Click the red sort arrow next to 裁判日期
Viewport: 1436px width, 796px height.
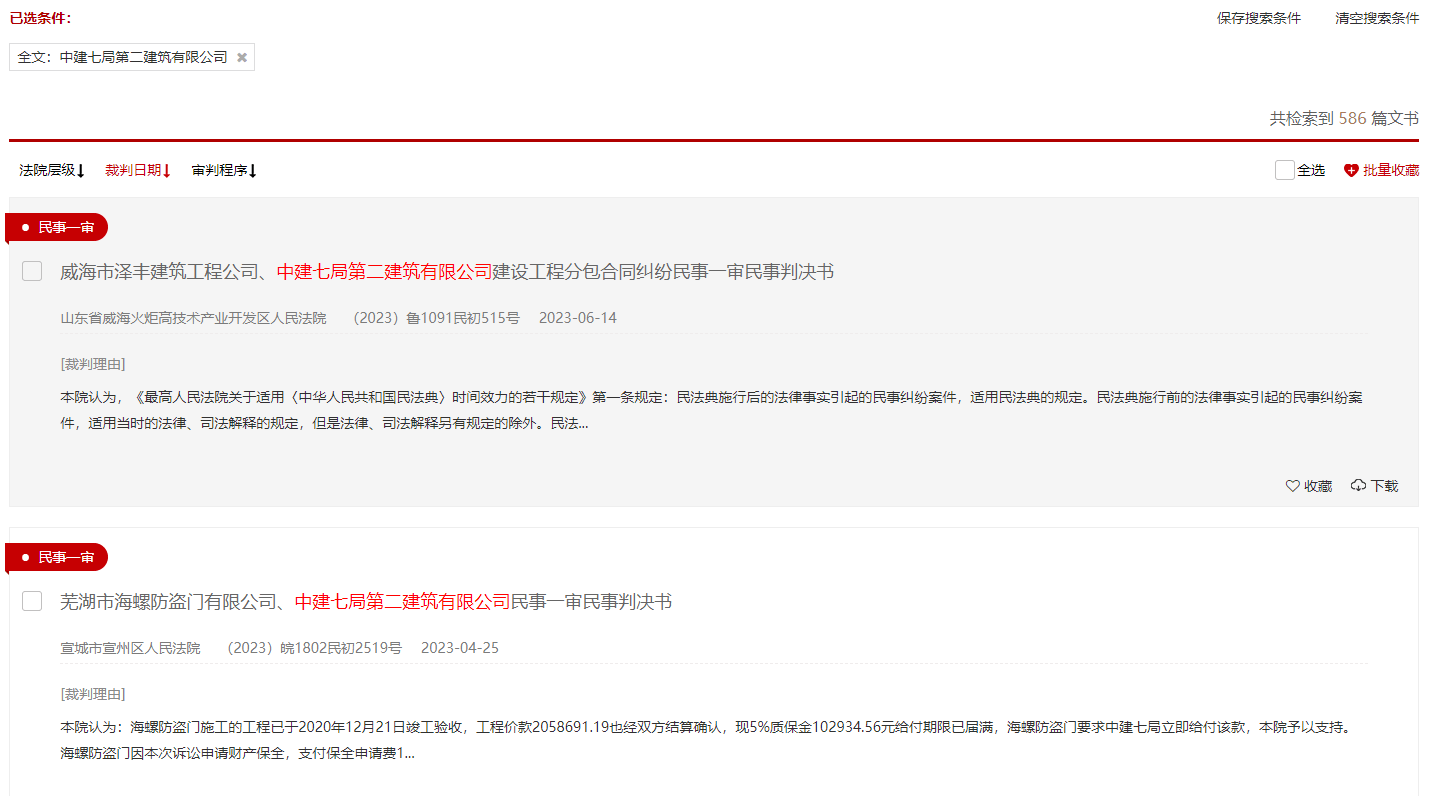click(167, 171)
